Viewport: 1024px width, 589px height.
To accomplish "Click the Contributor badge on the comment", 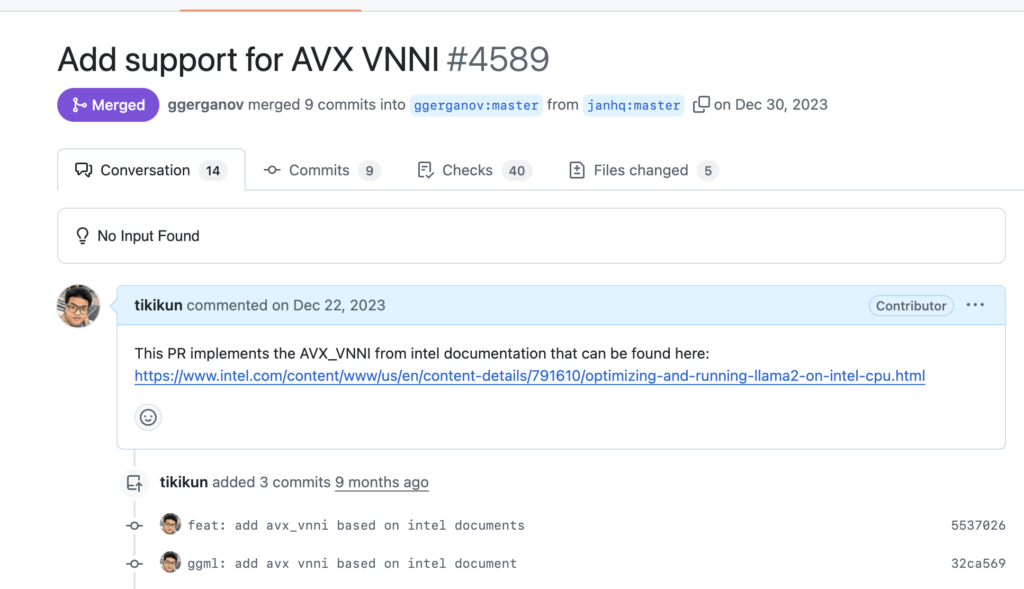I will tap(910, 305).
